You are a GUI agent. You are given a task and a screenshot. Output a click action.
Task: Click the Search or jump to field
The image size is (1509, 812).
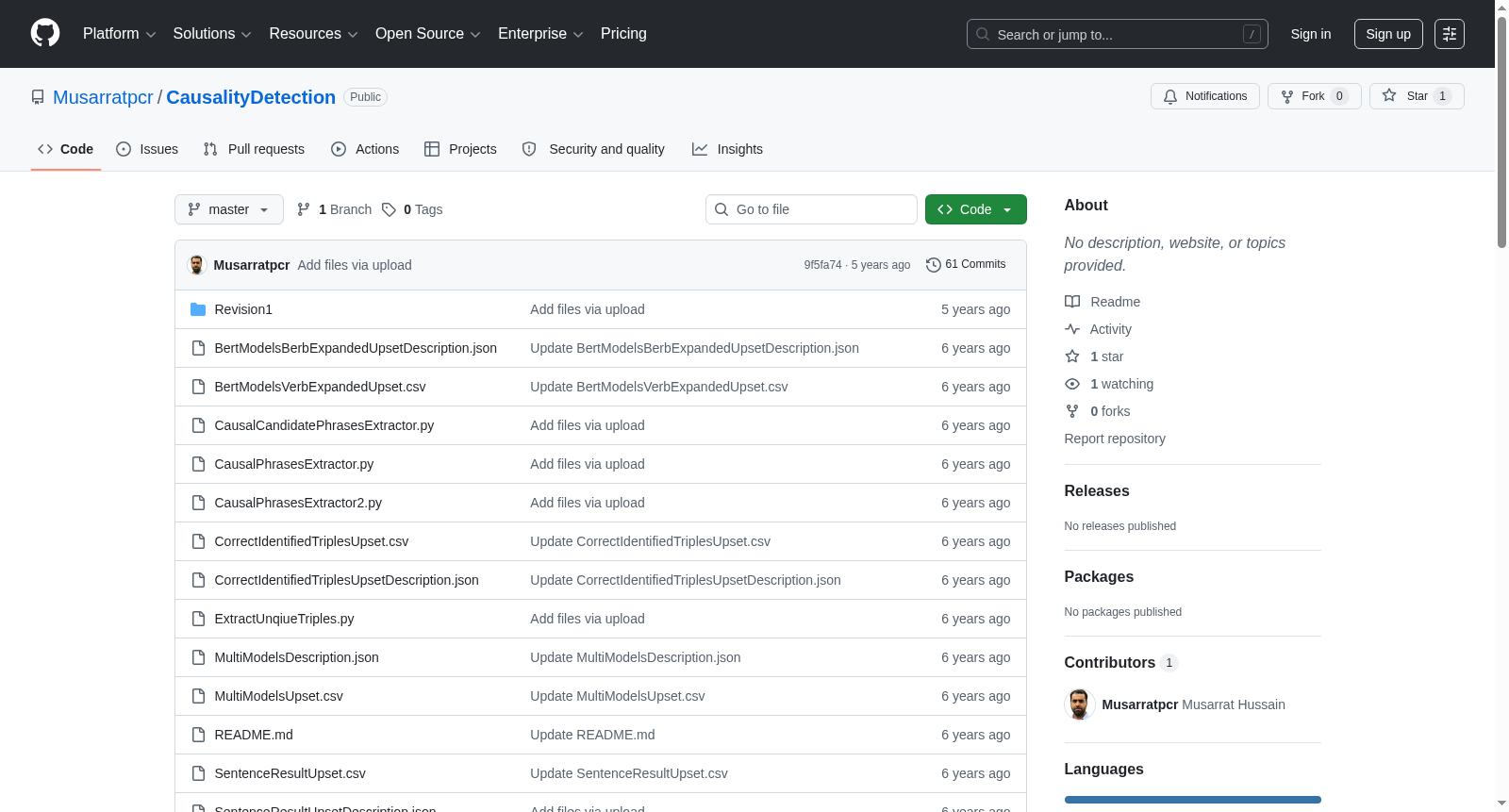pos(1118,34)
